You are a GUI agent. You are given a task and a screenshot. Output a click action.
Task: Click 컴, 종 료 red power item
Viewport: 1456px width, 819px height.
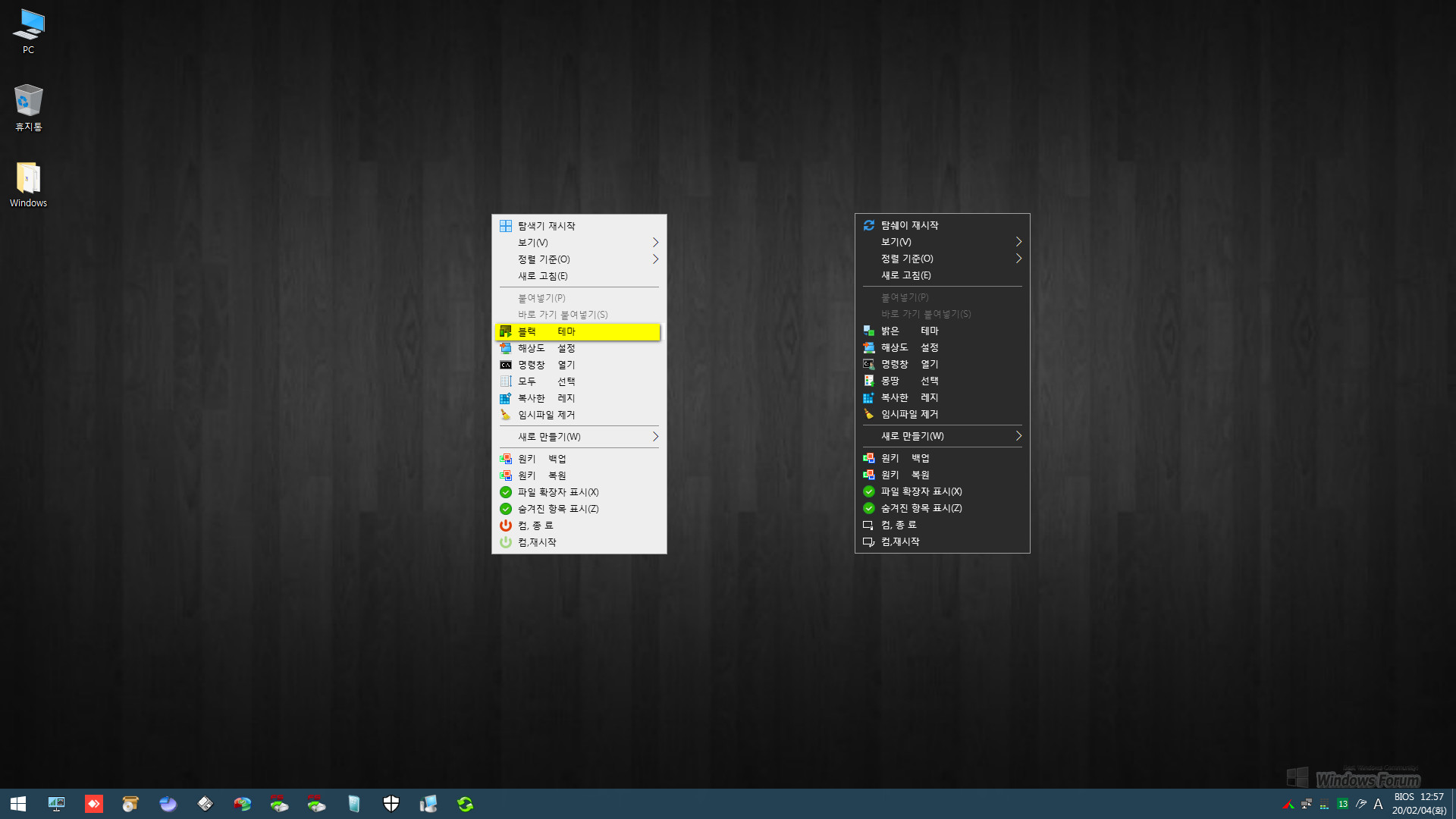pyautogui.click(x=579, y=526)
